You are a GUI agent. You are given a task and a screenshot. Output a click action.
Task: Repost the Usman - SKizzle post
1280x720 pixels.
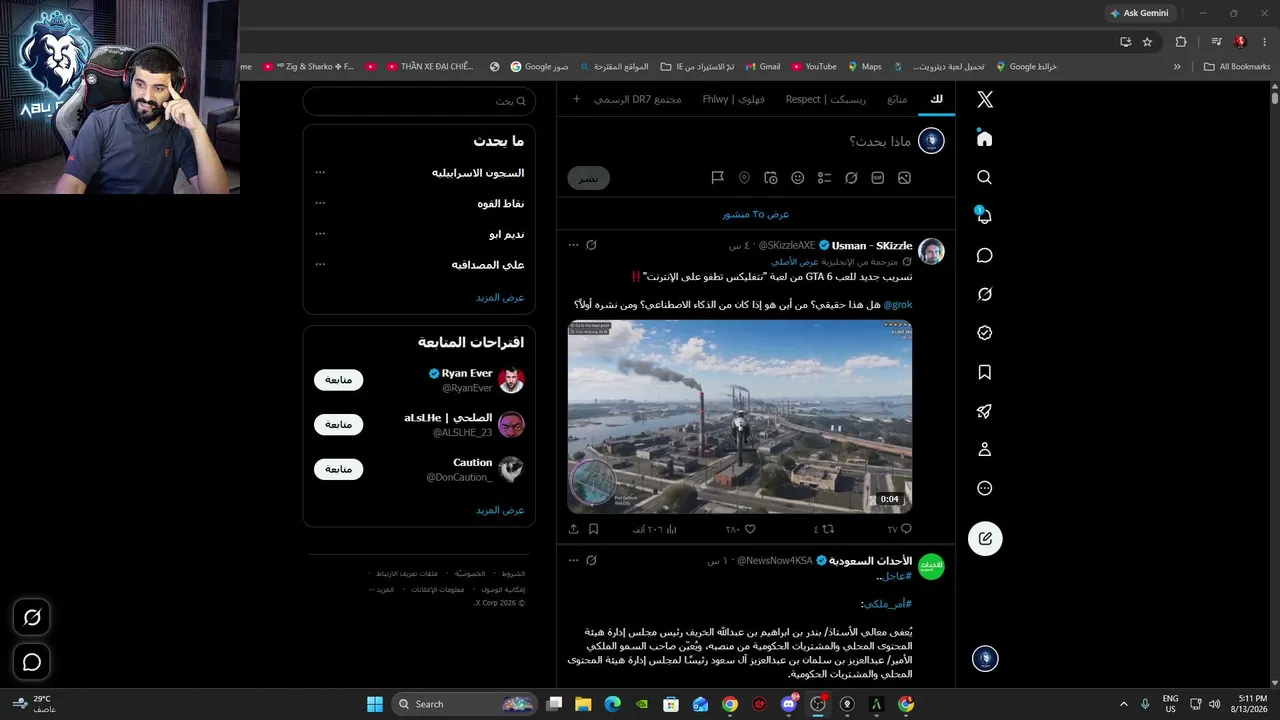[x=827, y=529]
